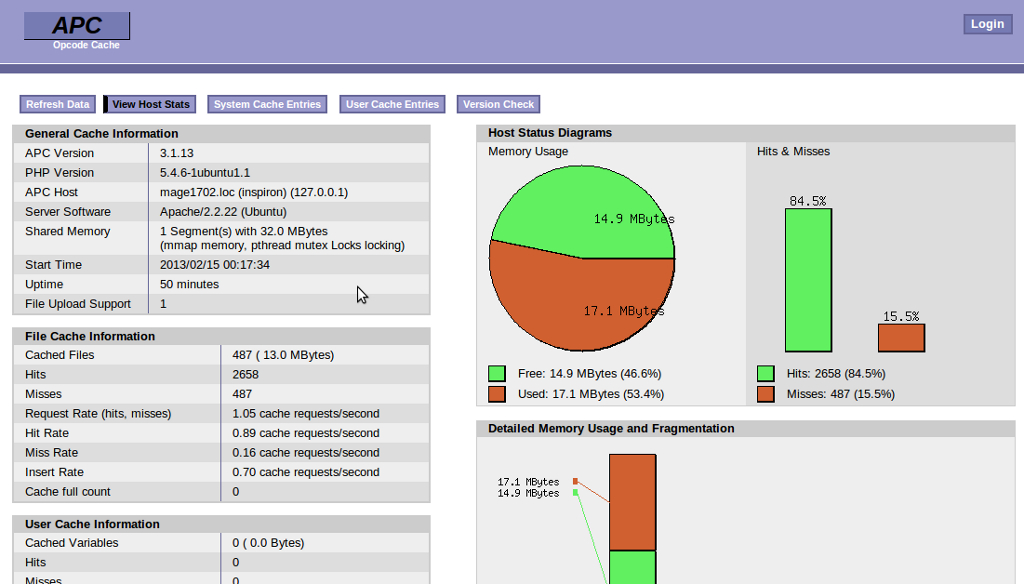Click the Refresh Data button
Screen dimensions: 1024x584
point(58,104)
